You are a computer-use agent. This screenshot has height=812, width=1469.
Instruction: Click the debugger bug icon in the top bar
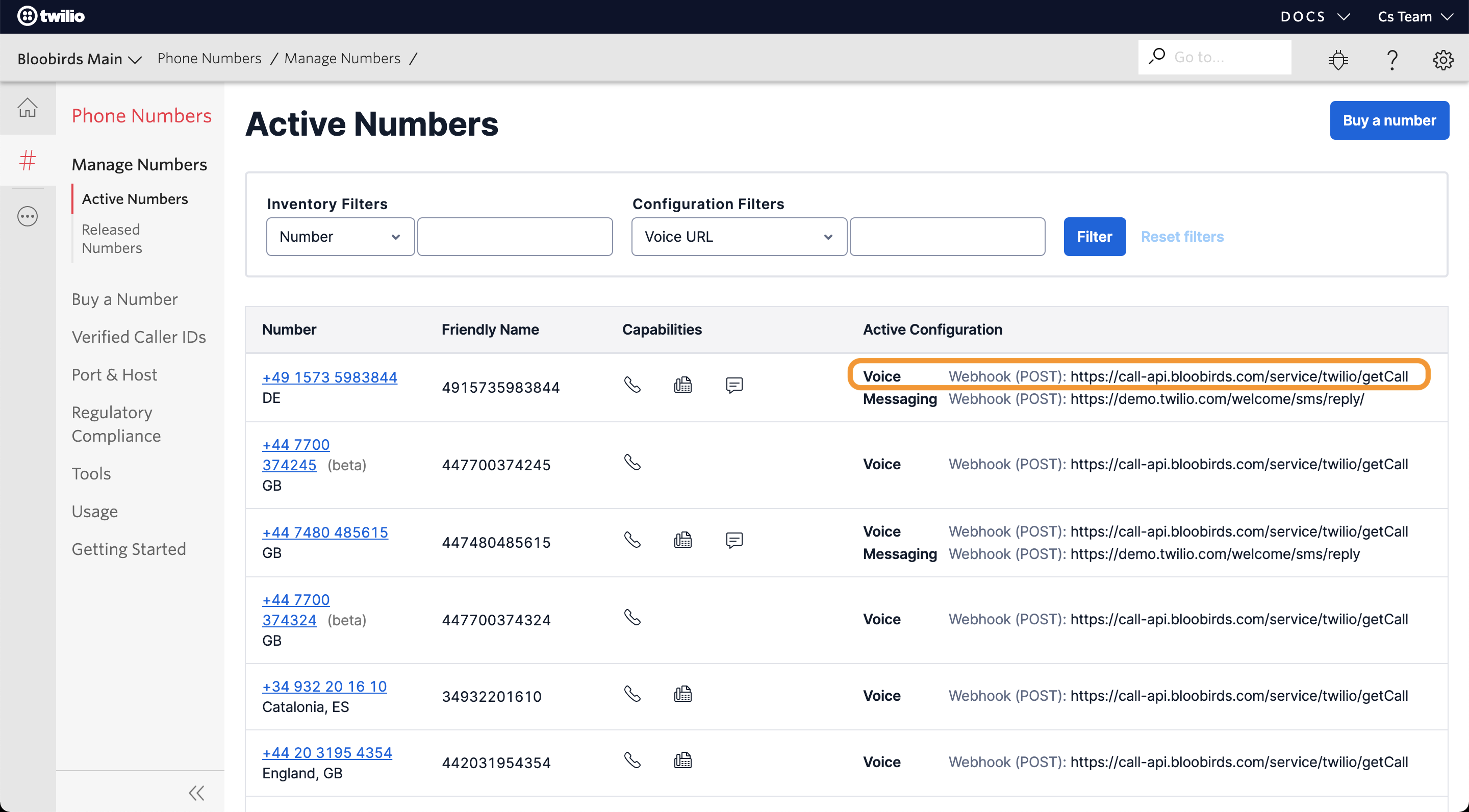[1338, 59]
